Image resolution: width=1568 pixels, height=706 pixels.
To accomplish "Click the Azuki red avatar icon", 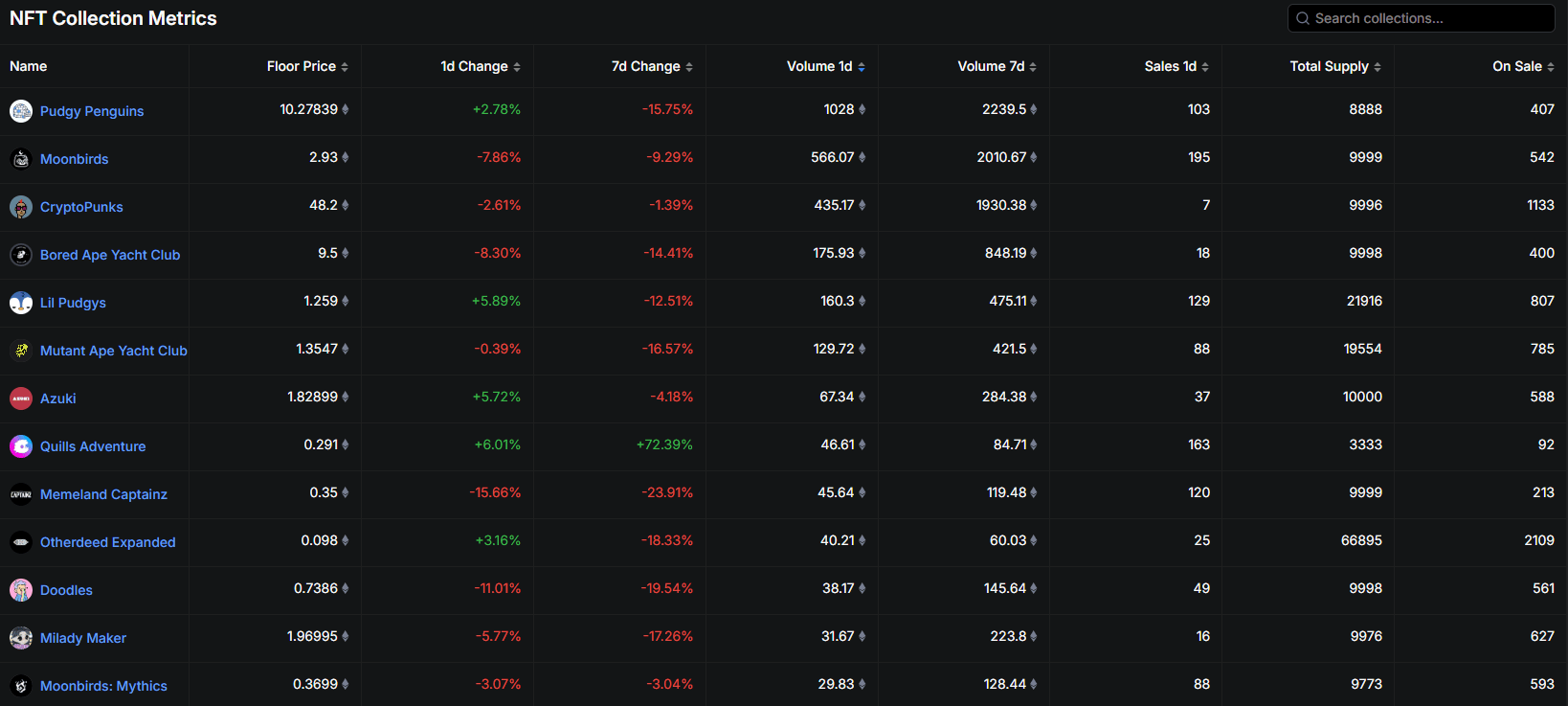I will [21, 399].
